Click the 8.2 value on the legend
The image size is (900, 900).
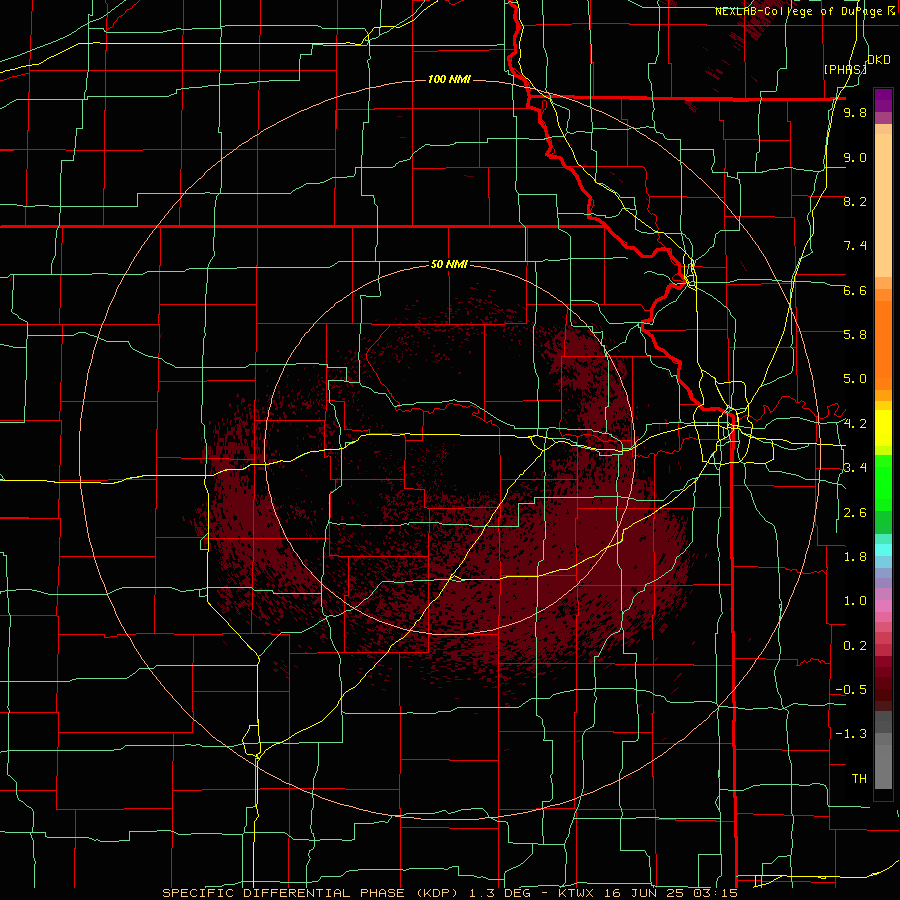click(855, 201)
